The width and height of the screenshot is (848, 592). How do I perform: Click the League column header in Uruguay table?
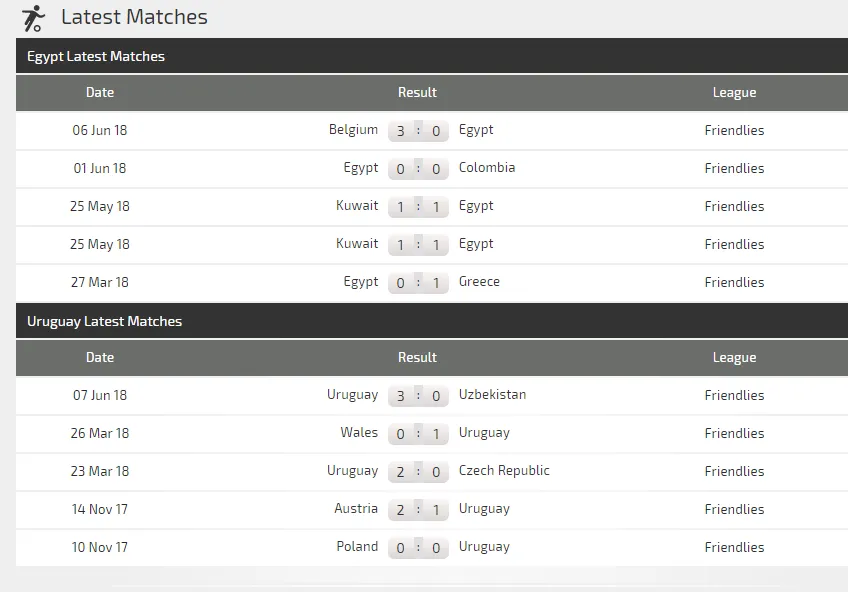[734, 357]
